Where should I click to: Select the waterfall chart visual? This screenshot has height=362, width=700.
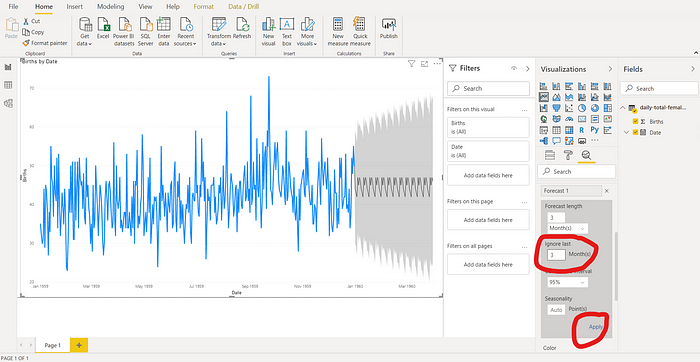[x=543, y=108]
